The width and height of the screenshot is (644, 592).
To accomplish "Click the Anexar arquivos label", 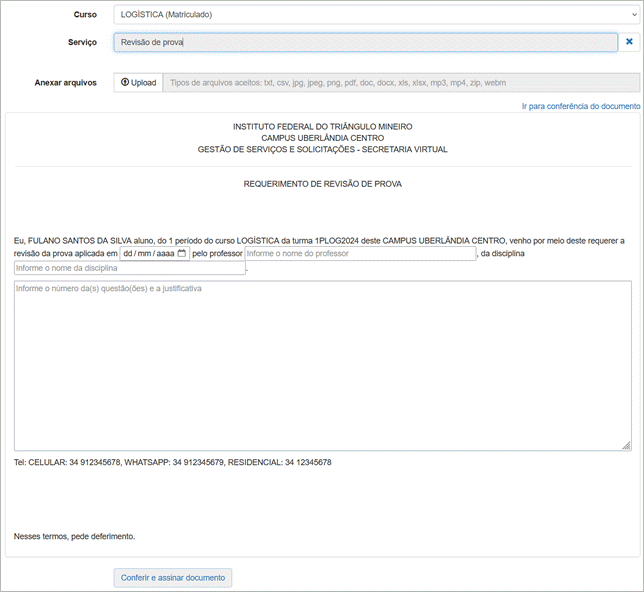I will 65,83.
